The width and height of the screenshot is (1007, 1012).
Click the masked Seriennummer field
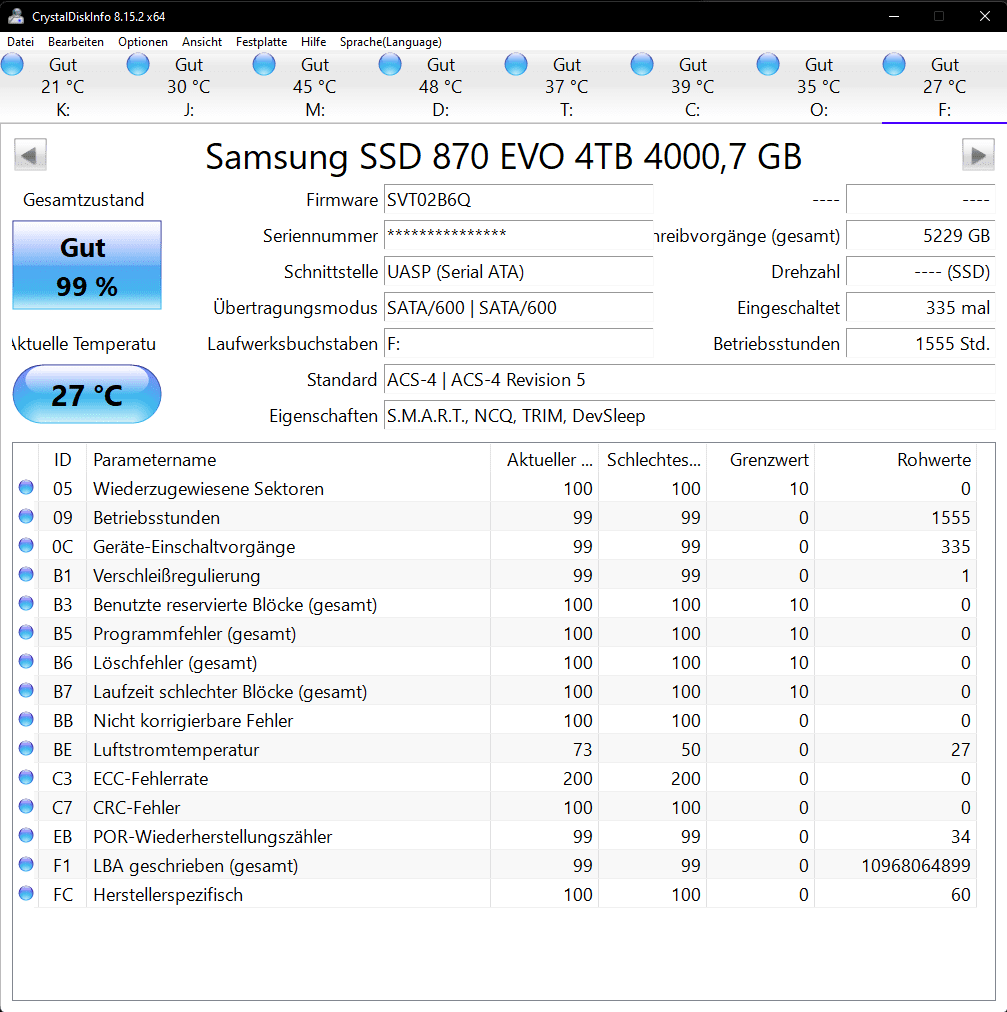[518, 236]
